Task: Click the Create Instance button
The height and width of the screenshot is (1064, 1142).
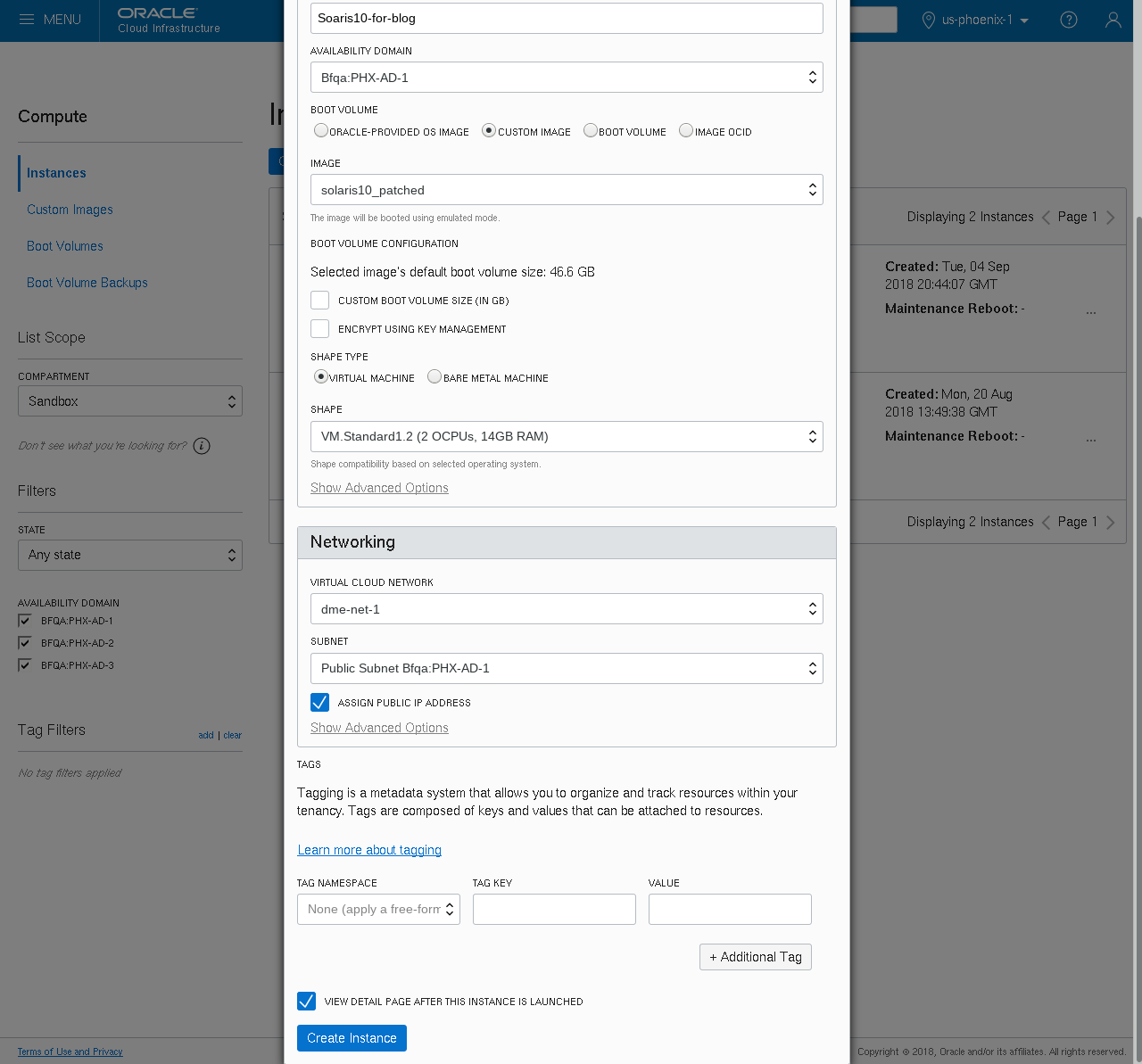Action: (352, 1038)
